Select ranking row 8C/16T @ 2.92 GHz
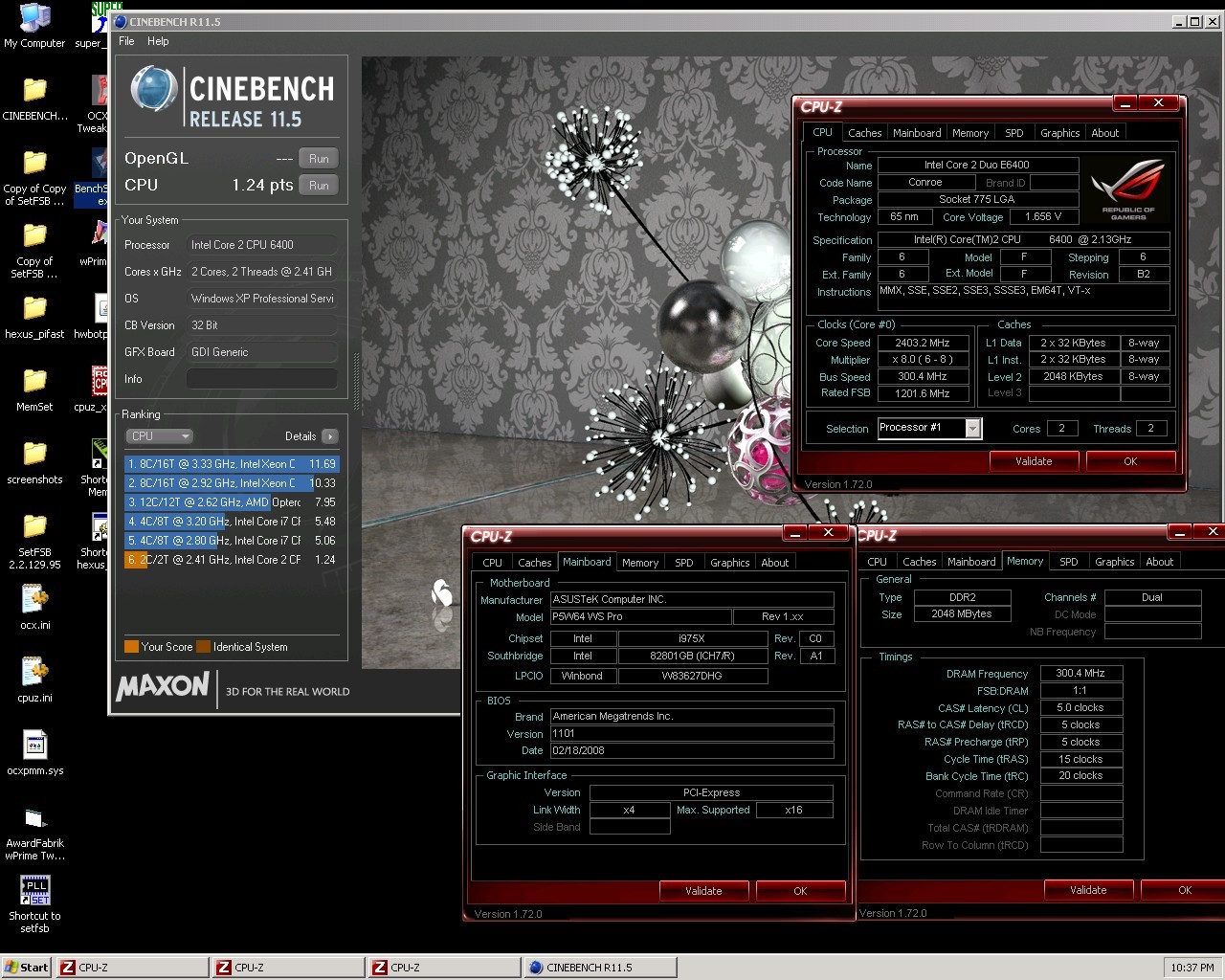 tap(232, 483)
